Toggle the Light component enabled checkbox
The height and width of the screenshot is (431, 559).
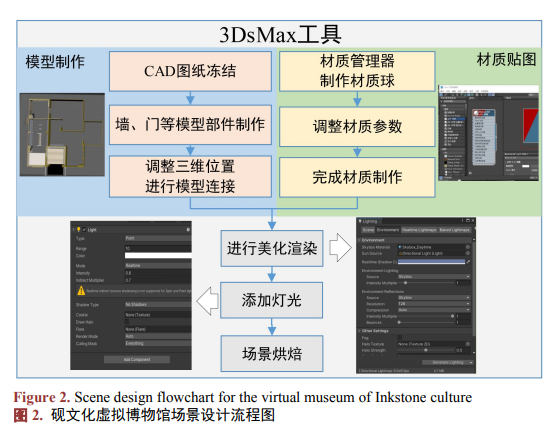click(84, 230)
